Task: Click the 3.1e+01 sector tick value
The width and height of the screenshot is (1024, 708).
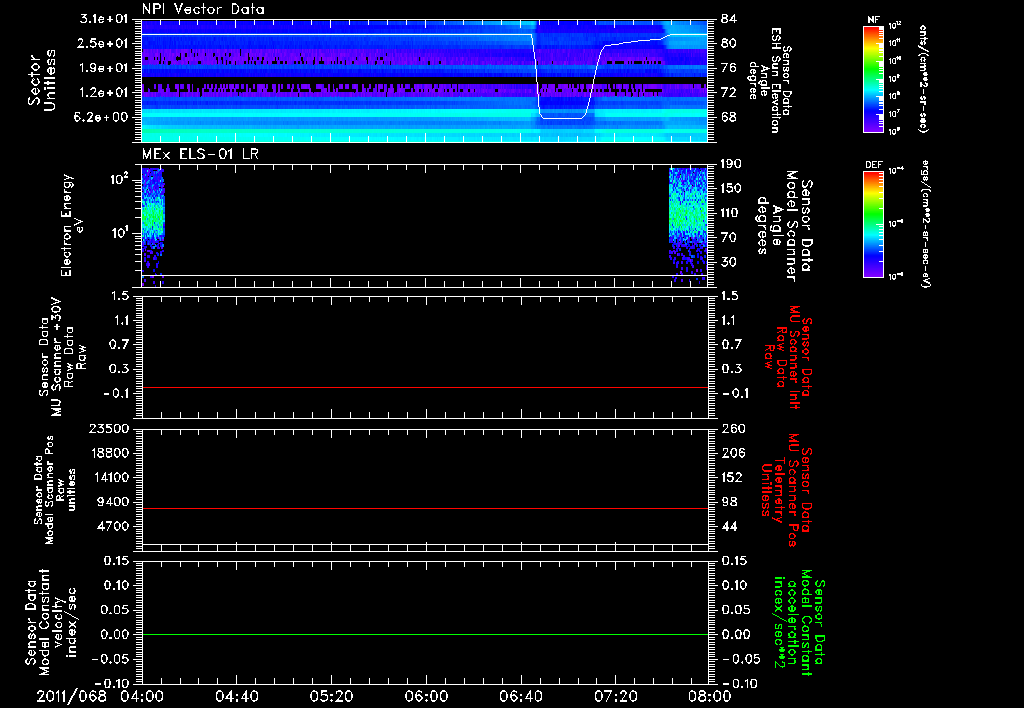Action: [104, 19]
